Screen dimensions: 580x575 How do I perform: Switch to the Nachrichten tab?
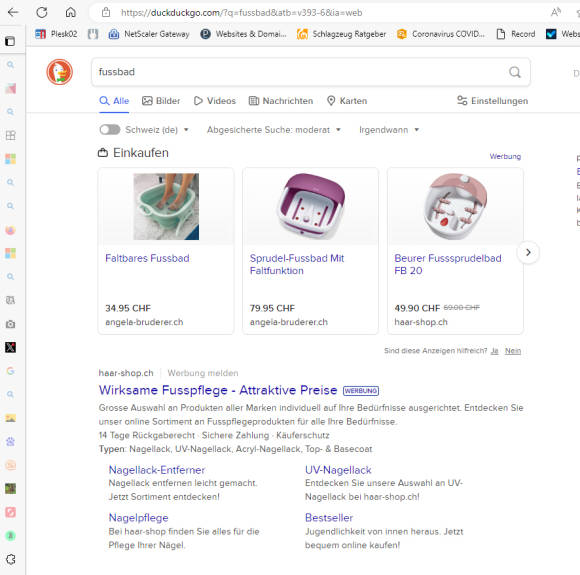pyautogui.click(x=281, y=101)
